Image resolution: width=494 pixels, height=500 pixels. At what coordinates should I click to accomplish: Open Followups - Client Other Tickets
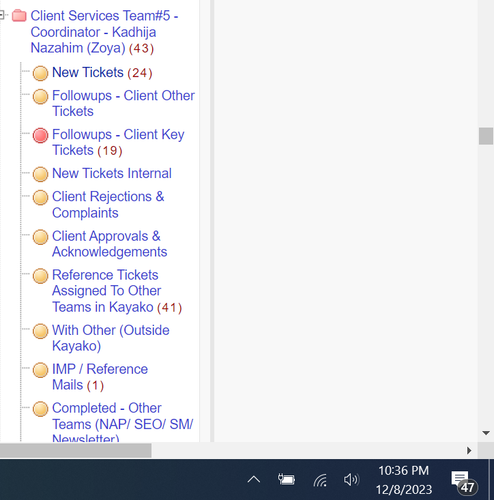(123, 103)
